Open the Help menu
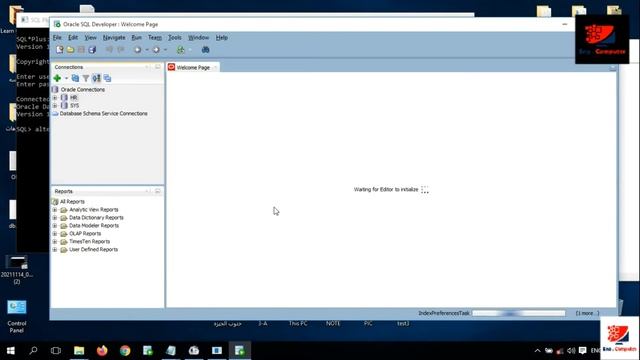This screenshot has width=640, height=360. pos(222,38)
